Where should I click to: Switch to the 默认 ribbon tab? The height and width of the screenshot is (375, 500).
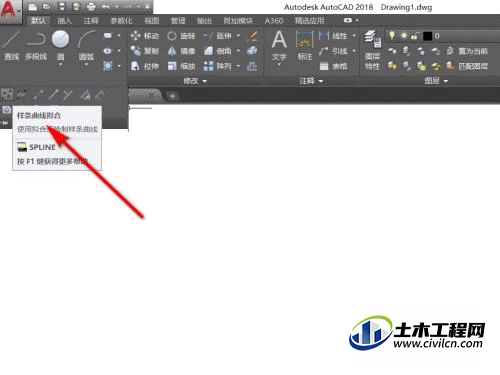coord(38,21)
